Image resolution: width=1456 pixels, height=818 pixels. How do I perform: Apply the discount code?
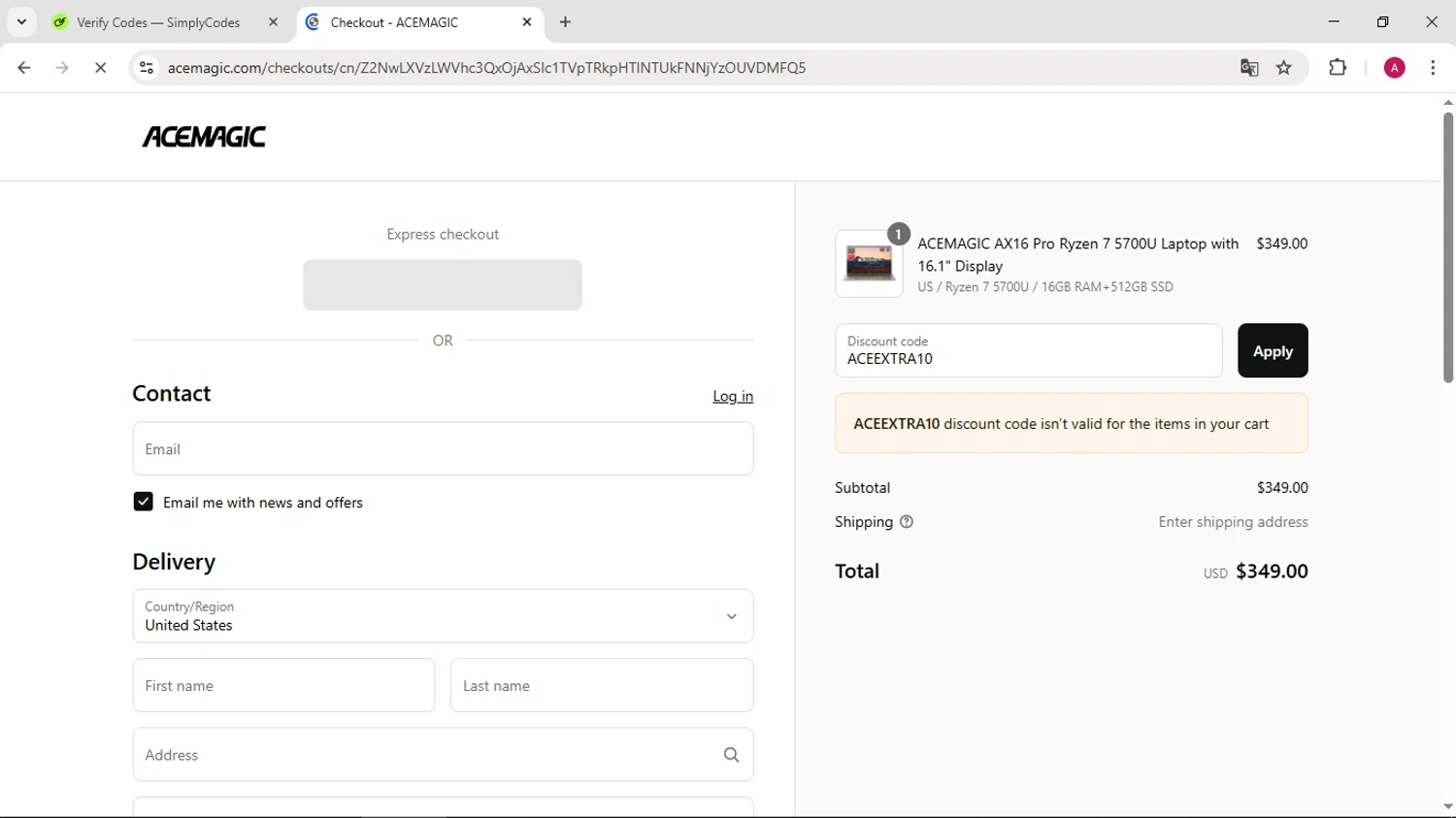(1273, 350)
